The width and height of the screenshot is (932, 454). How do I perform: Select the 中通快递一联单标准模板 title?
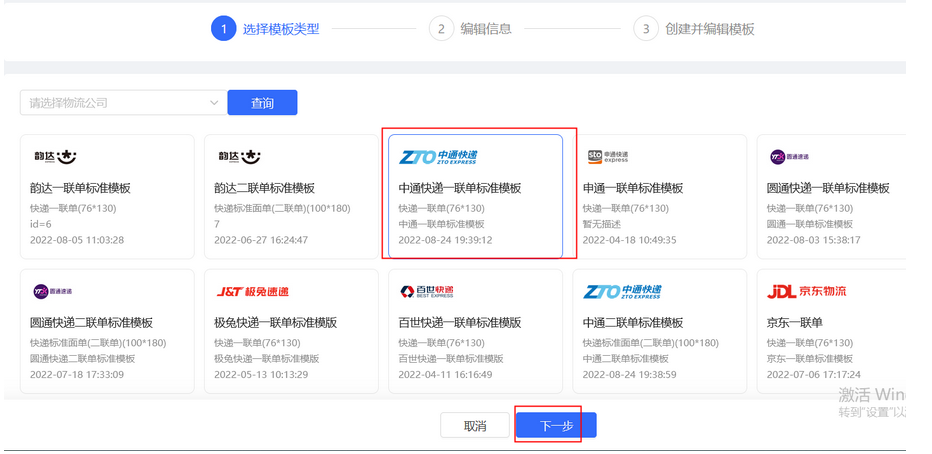click(459, 188)
